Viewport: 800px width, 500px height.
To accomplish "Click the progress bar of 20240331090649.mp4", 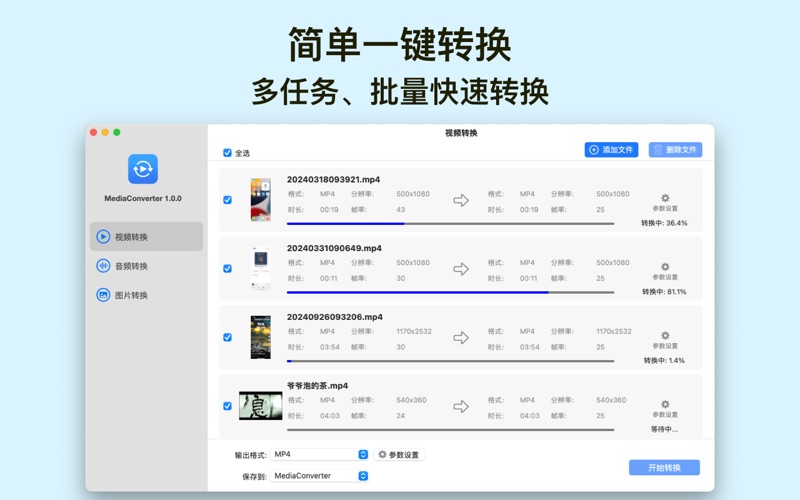I will point(451,292).
